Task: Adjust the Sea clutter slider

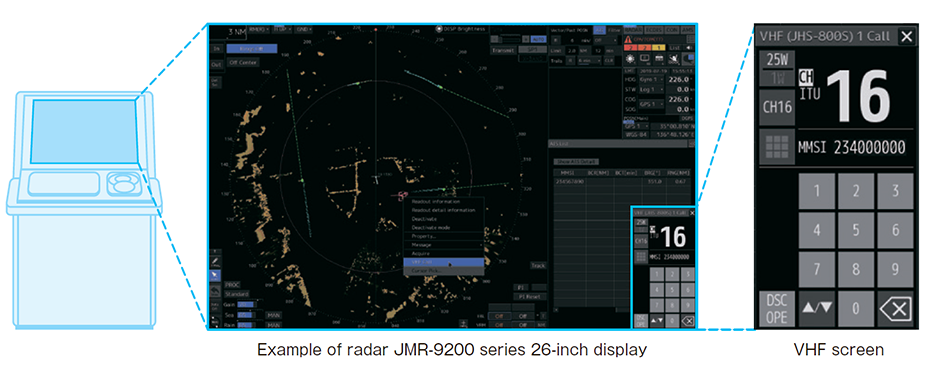Action: click(247, 315)
